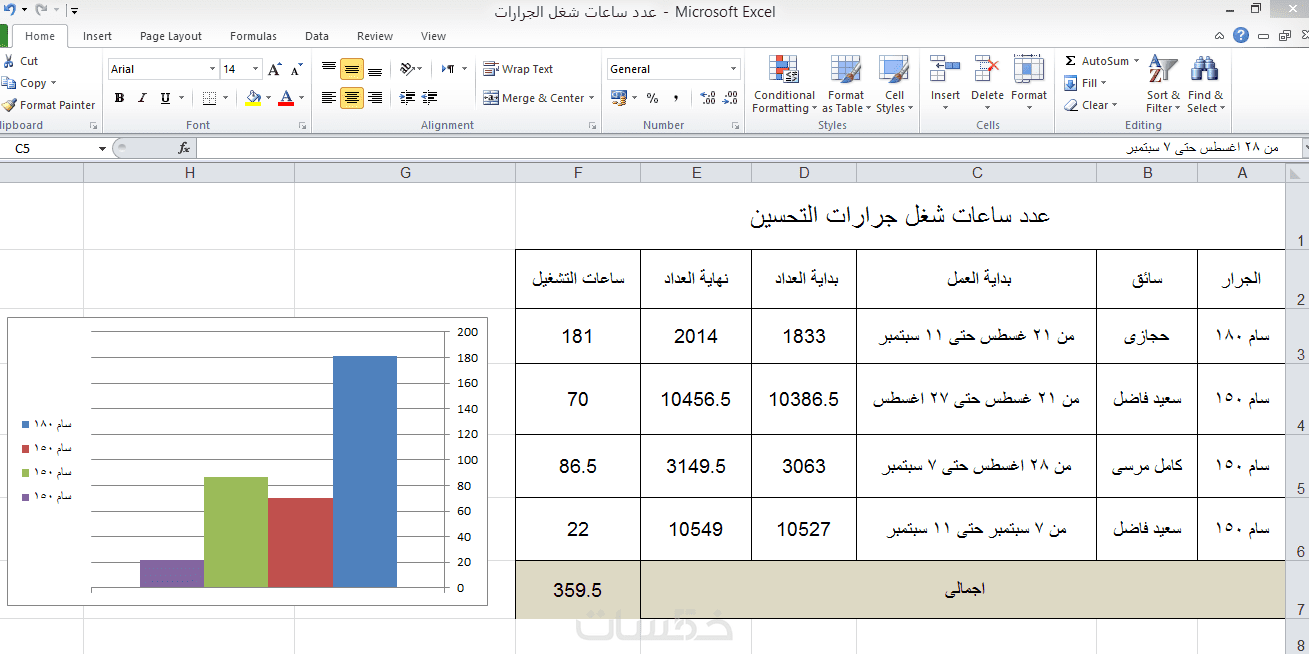Click the red Font Color button

pos(286,98)
